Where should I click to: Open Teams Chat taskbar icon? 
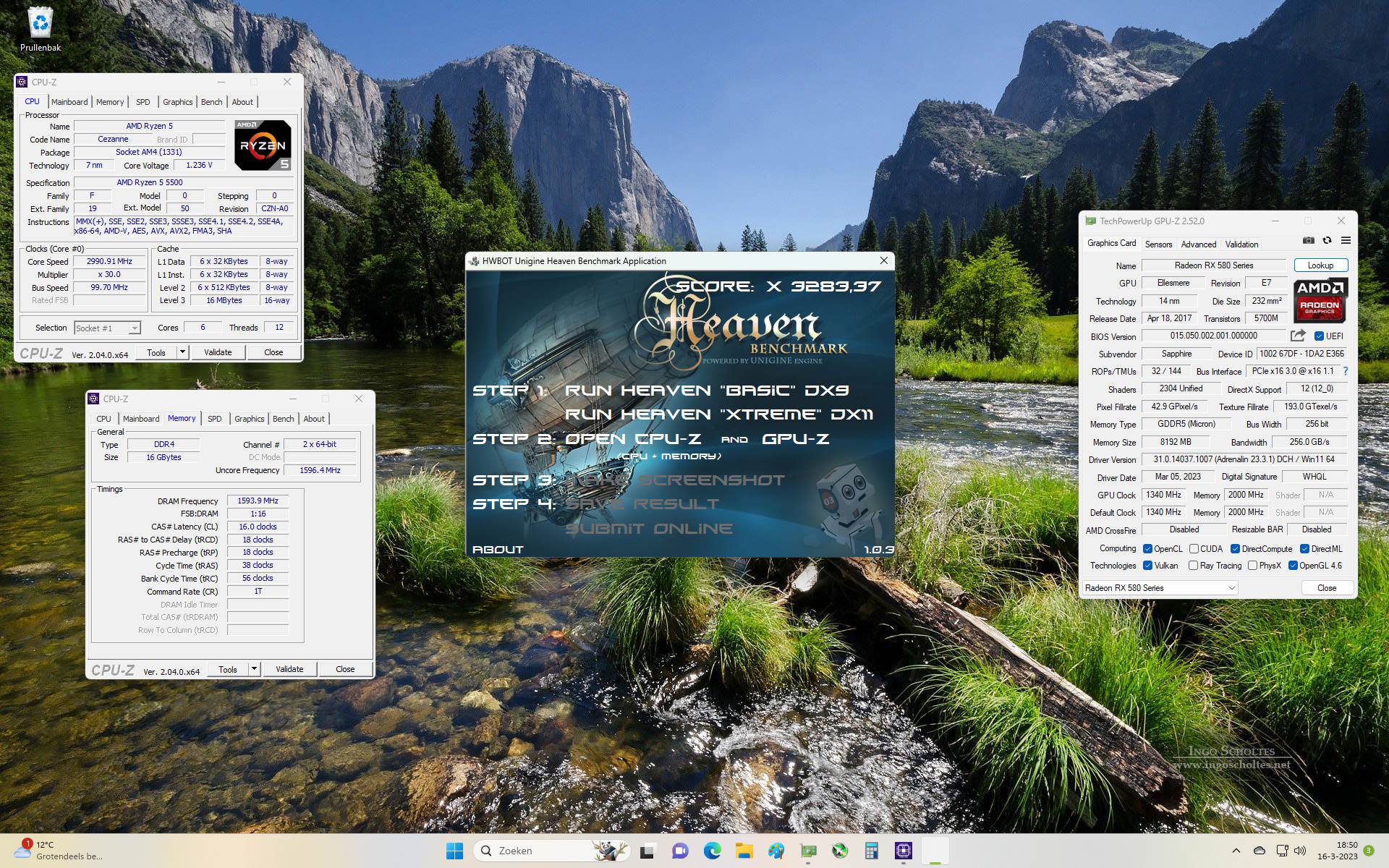click(680, 851)
